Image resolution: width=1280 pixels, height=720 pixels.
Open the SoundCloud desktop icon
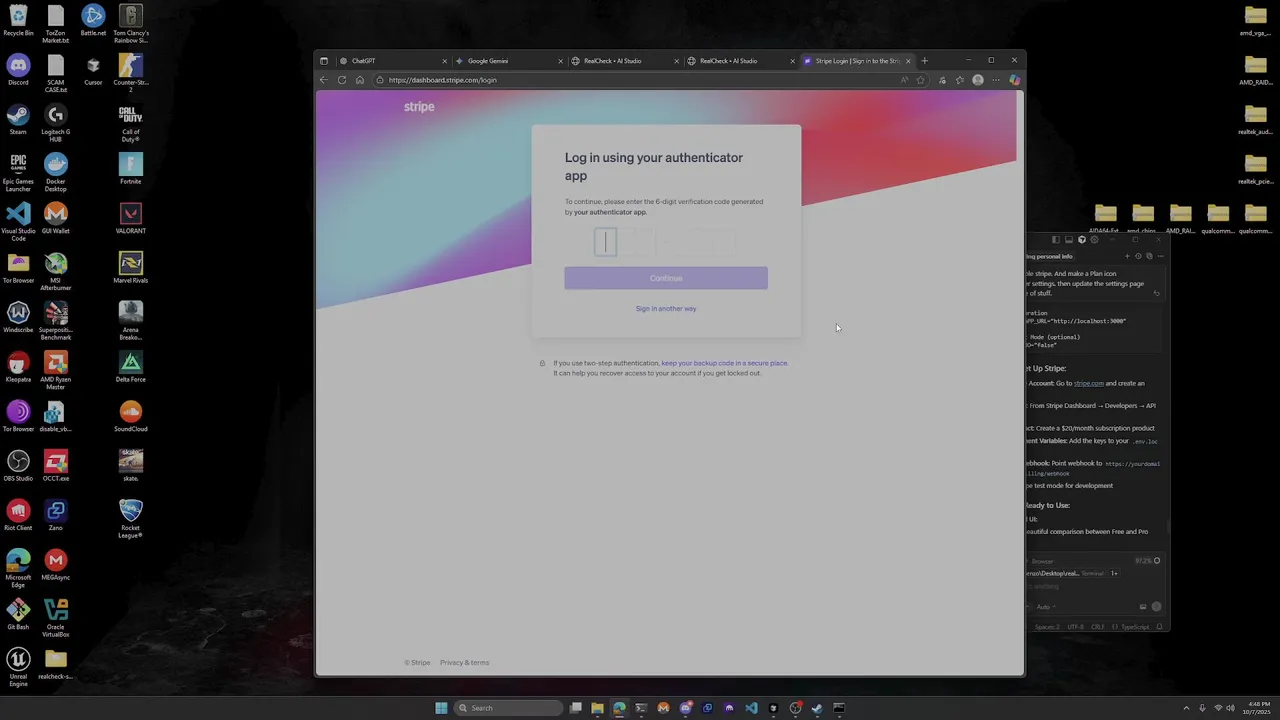[130, 416]
